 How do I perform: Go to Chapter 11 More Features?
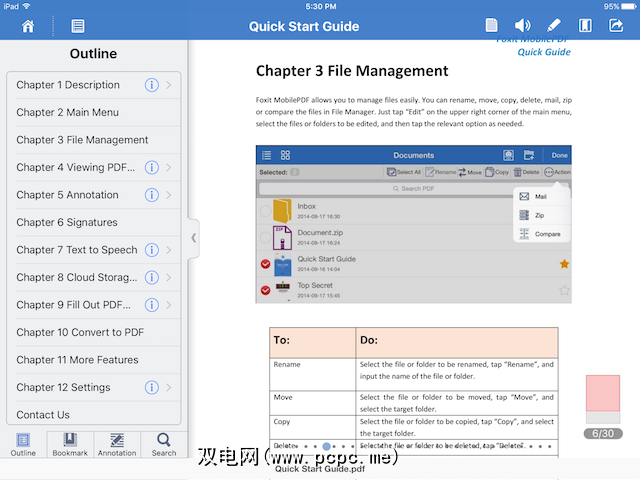(x=94, y=360)
